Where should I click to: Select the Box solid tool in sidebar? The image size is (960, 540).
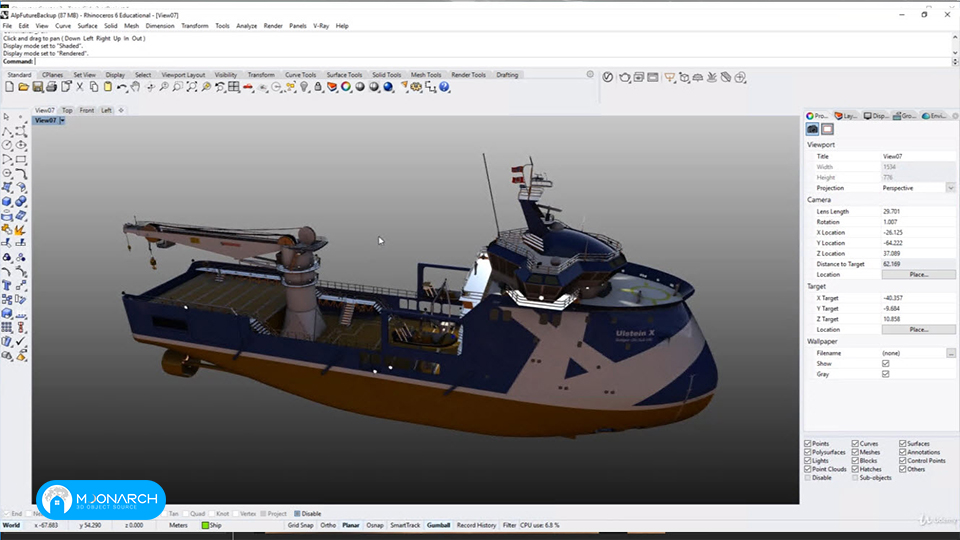pos(7,201)
